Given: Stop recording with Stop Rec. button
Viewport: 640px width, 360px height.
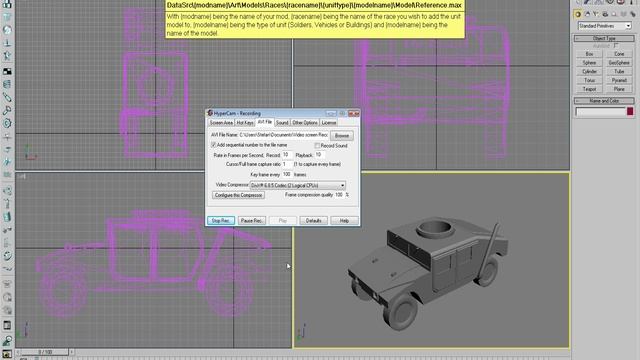Looking at the screenshot, I should coord(221,220).
